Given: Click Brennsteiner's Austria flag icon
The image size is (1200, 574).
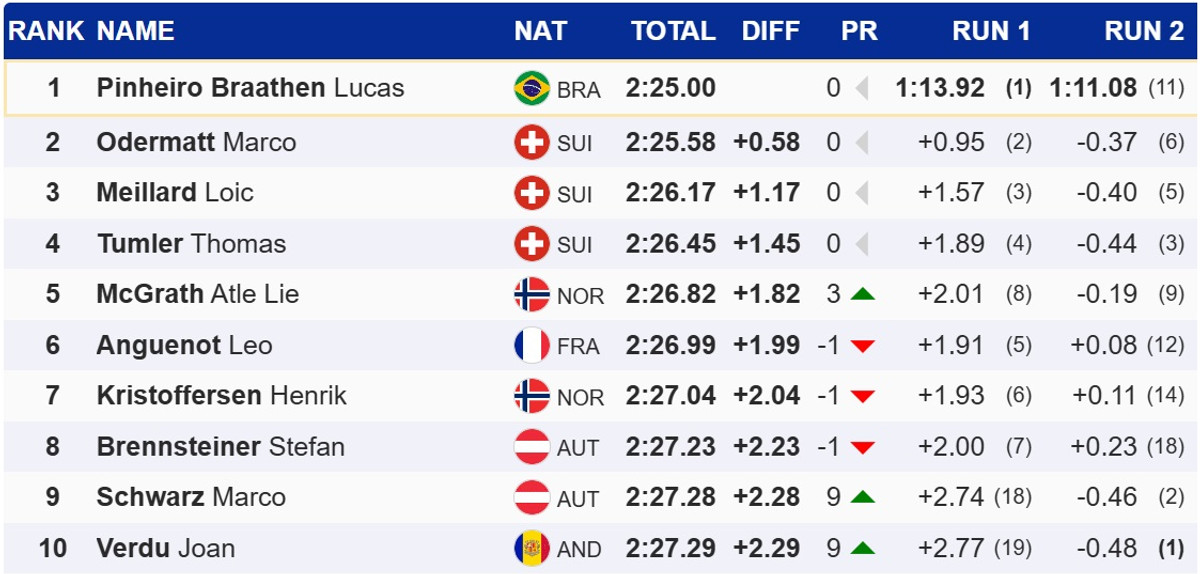Looking at the screenshot, I should (532, 447).
